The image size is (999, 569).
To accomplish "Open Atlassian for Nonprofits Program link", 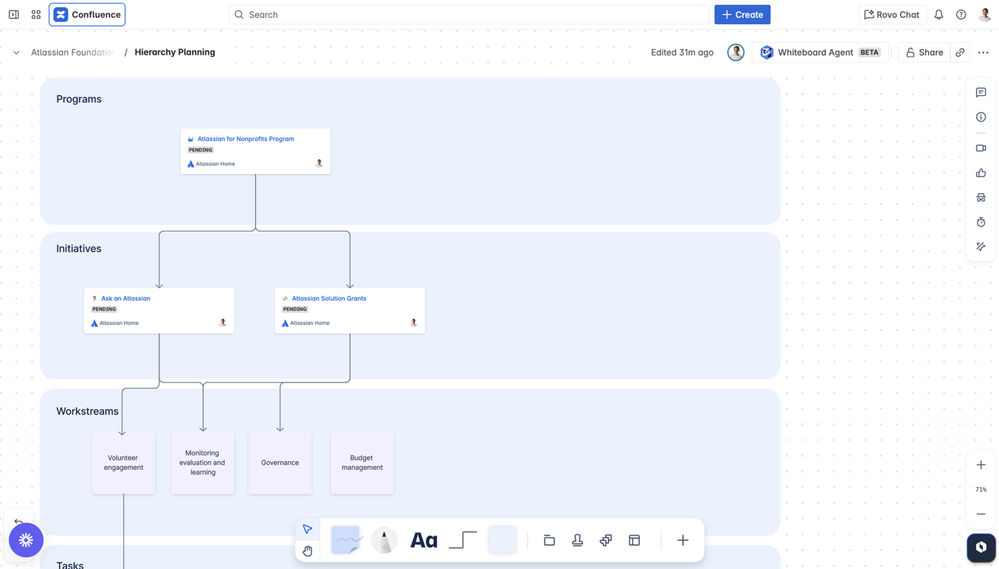I will [245, 139].
